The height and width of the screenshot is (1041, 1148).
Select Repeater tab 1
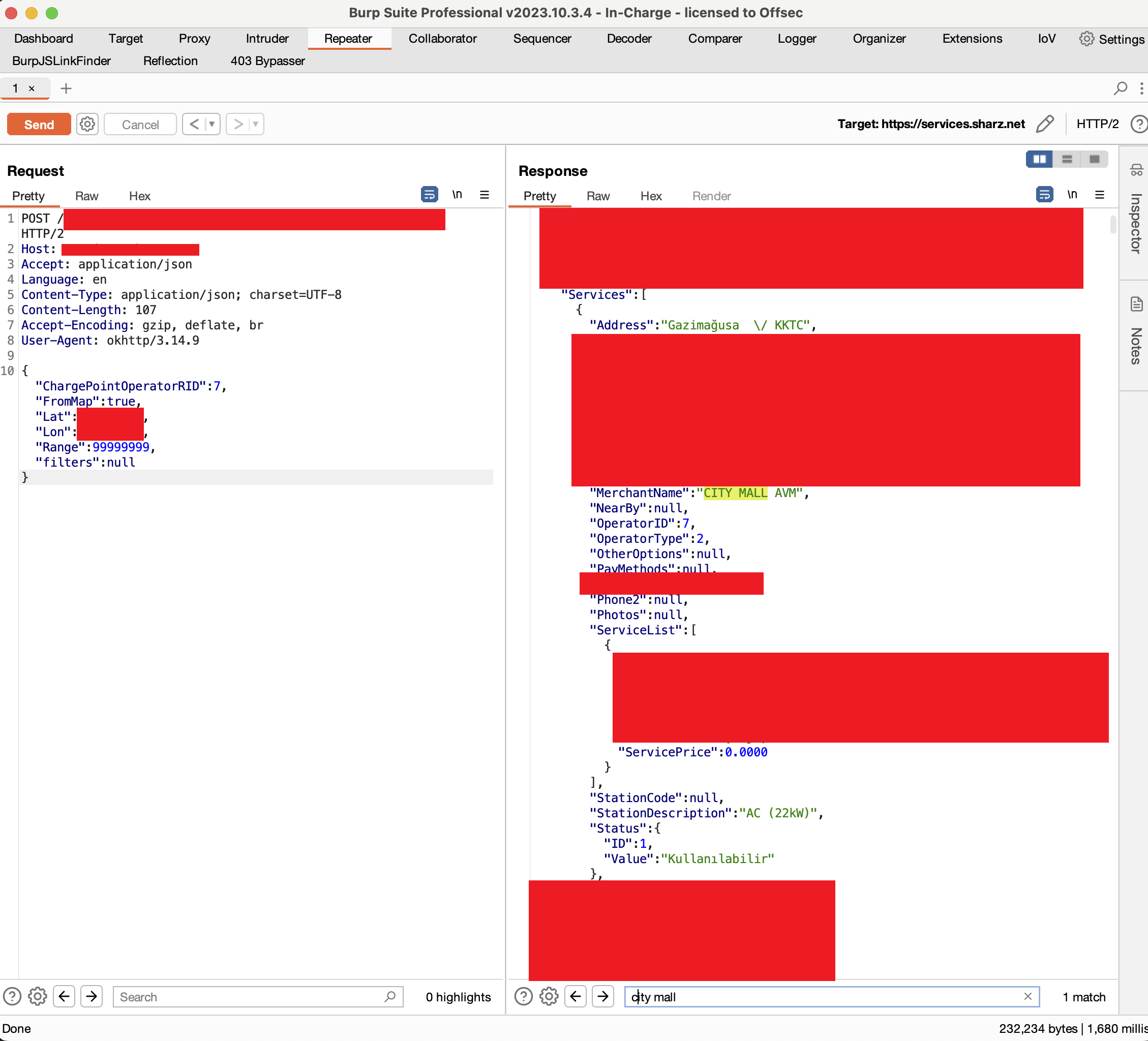click(x=16, y=88)
